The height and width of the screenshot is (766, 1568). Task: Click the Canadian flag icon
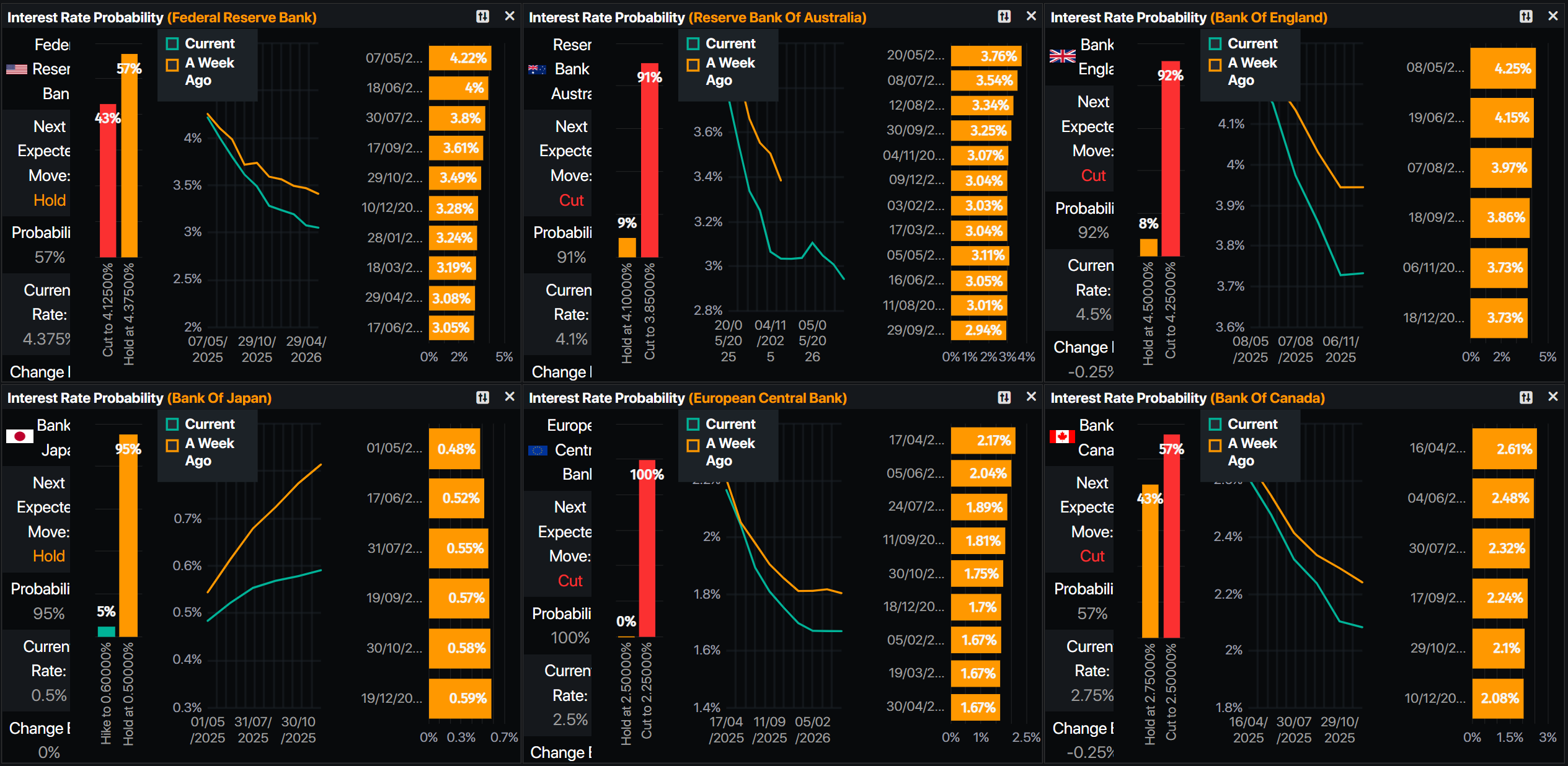pos(1062,436)
